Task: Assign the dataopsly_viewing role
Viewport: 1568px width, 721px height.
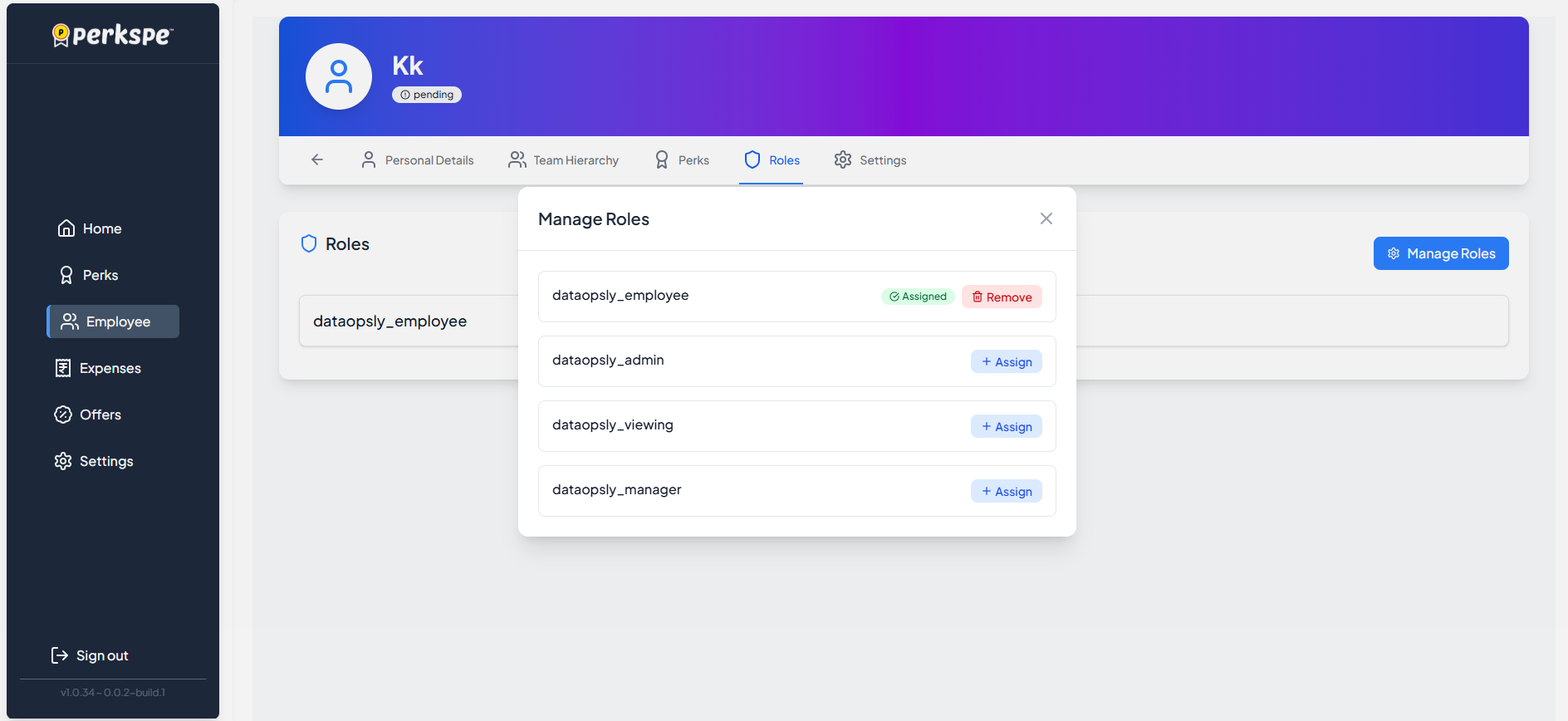Action: (1007, 427)
